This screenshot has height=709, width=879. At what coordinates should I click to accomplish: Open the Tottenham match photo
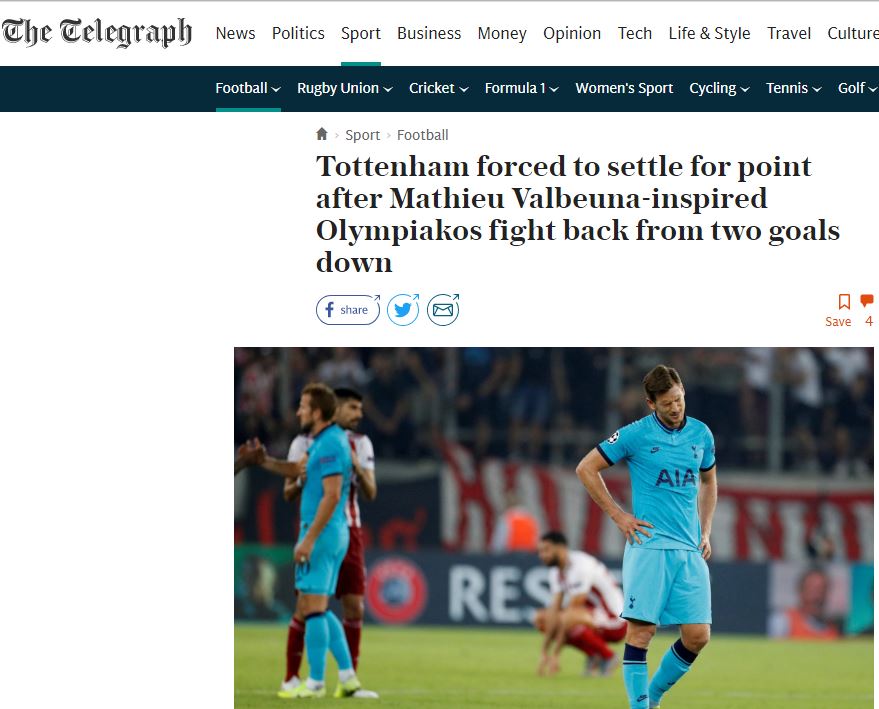click(x=554, y=528)
